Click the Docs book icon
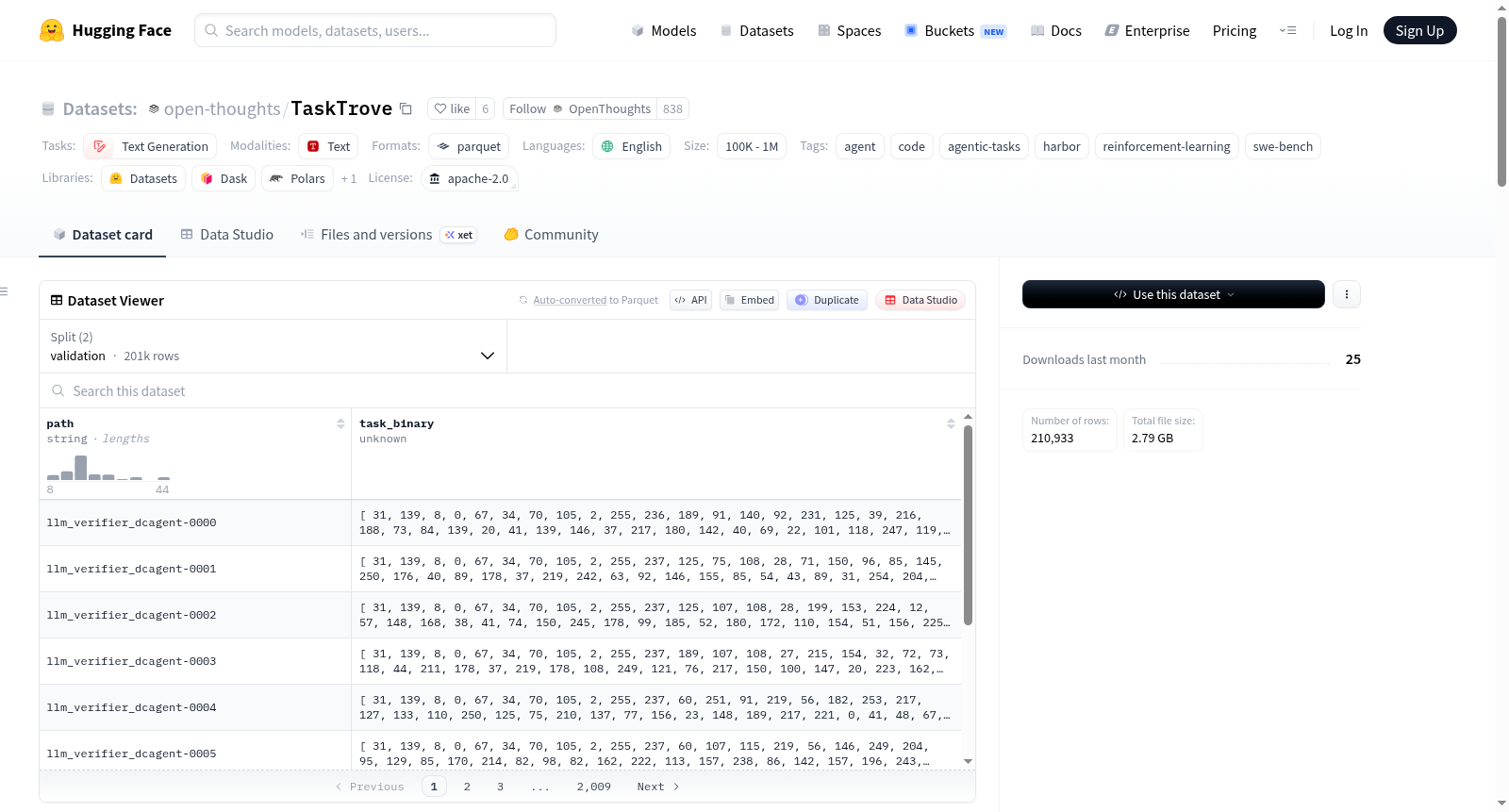This screenshot has width=1509, height=812. point(1037,31)
